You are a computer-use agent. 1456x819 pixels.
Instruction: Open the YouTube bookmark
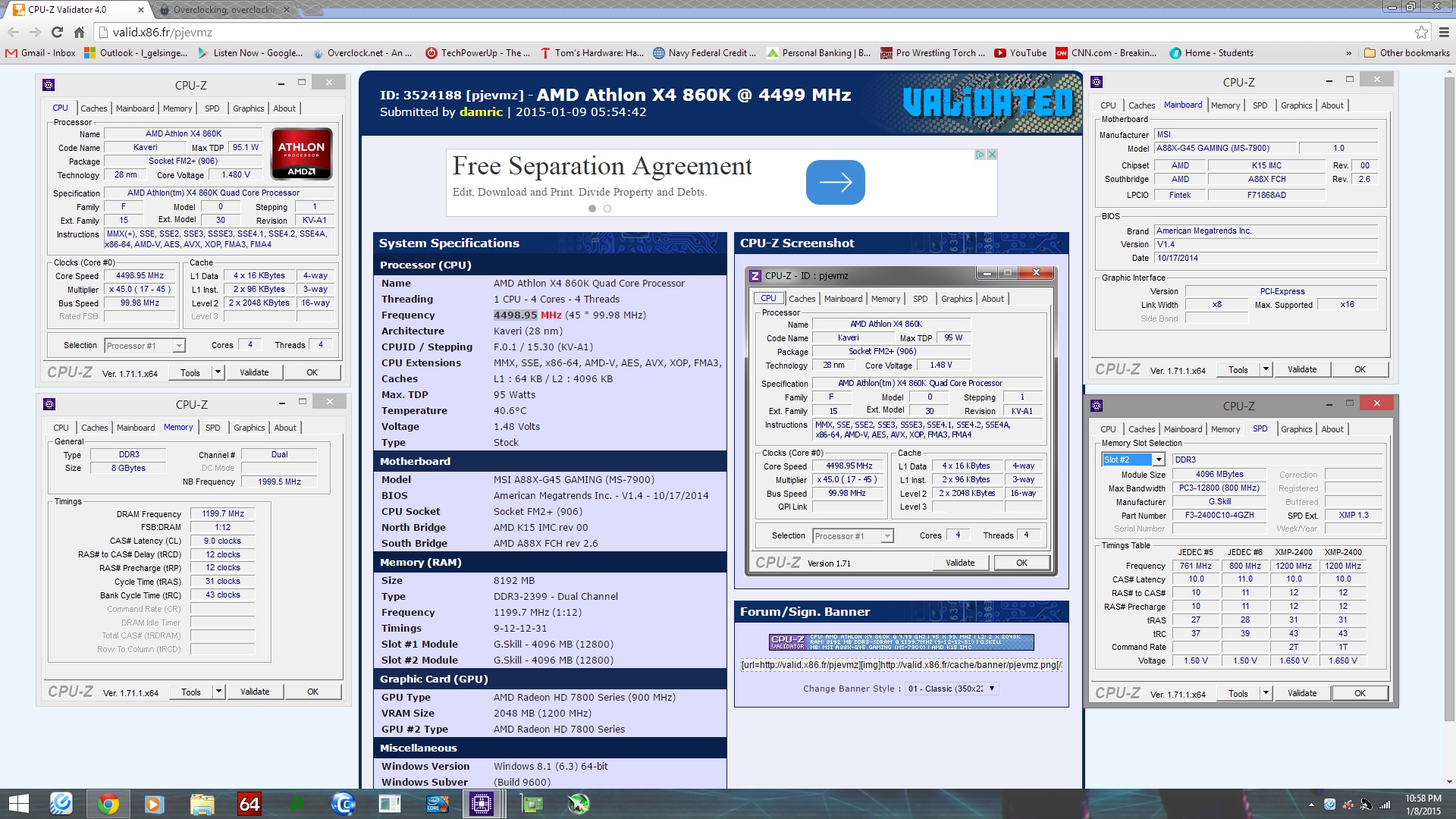1020,53
